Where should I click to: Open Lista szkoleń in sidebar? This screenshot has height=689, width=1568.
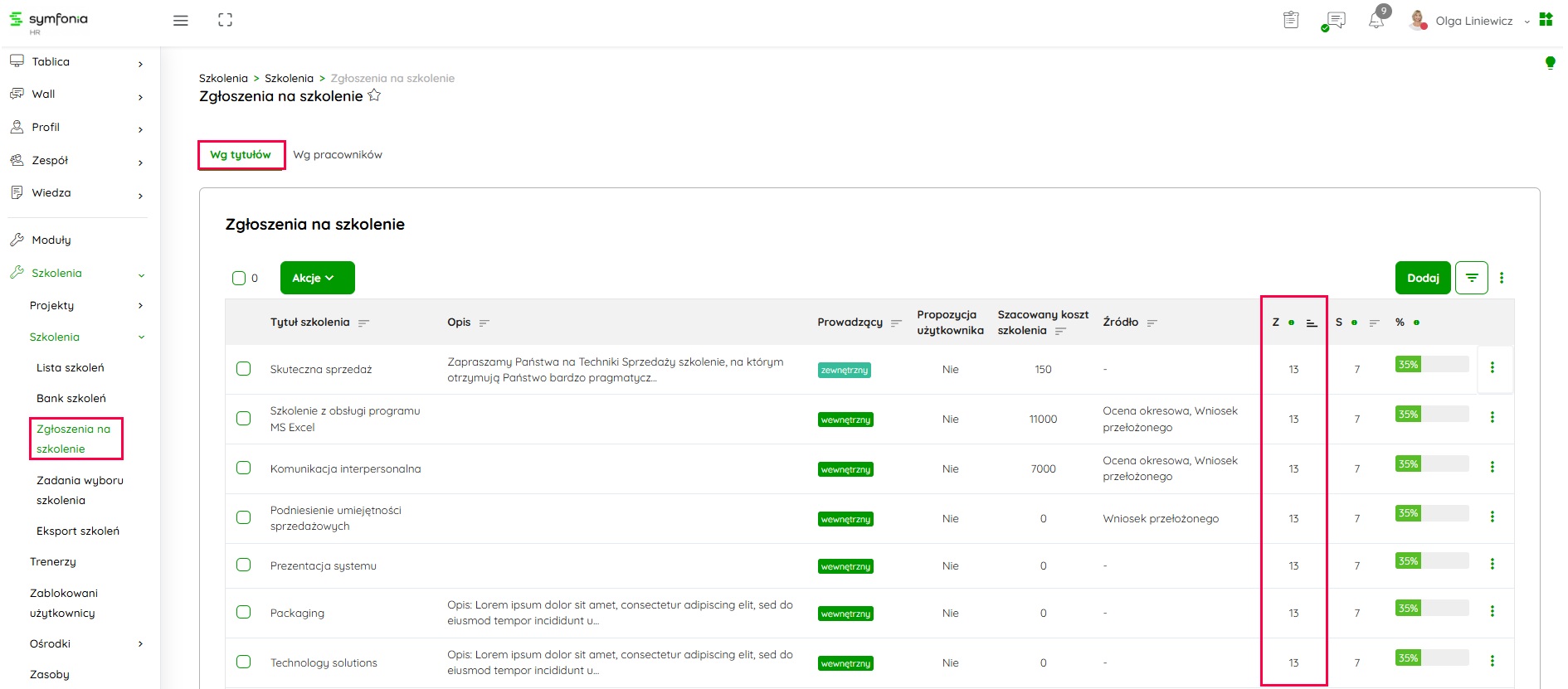click(x=71, y=367)
